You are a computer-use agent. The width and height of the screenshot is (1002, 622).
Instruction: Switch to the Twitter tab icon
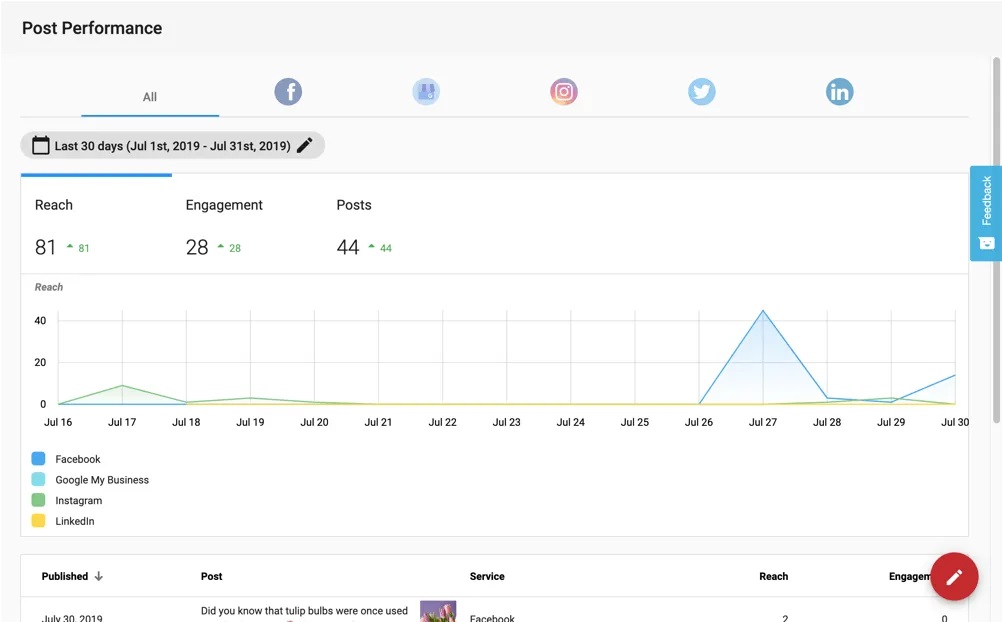coord(702,92)
